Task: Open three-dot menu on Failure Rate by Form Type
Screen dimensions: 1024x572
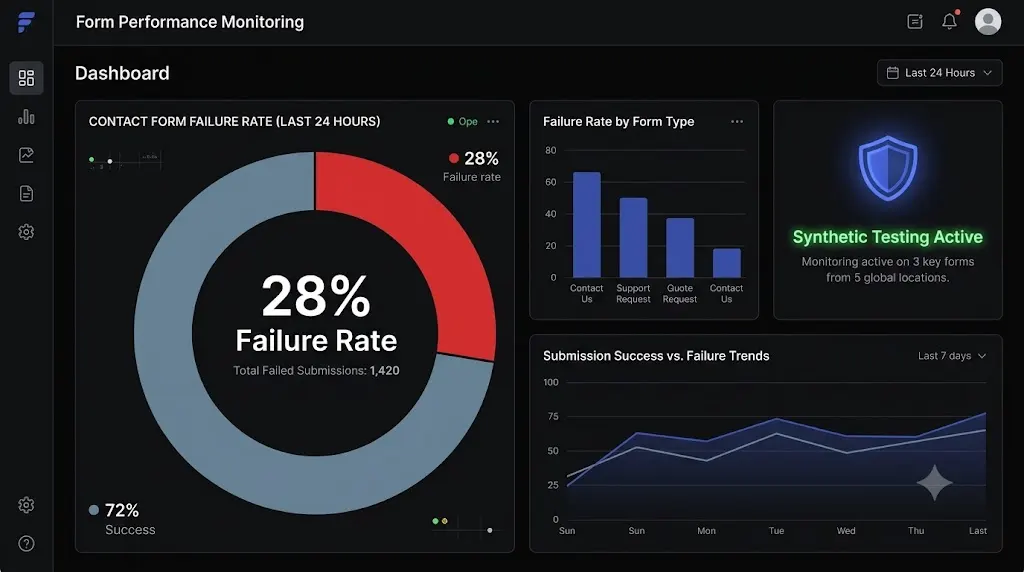Action: coord(737,121)
